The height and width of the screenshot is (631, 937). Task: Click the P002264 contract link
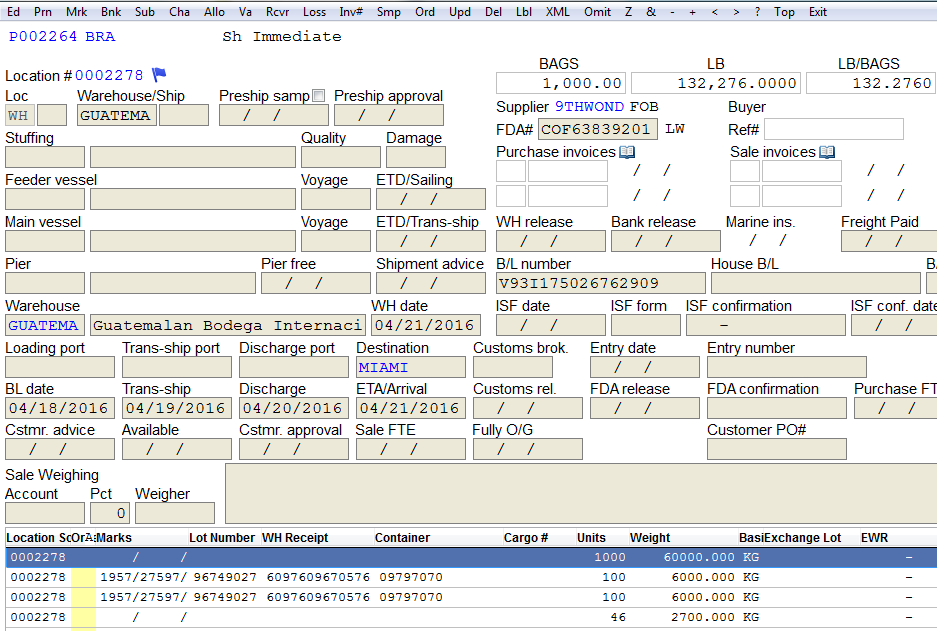(x=43, y=36)
